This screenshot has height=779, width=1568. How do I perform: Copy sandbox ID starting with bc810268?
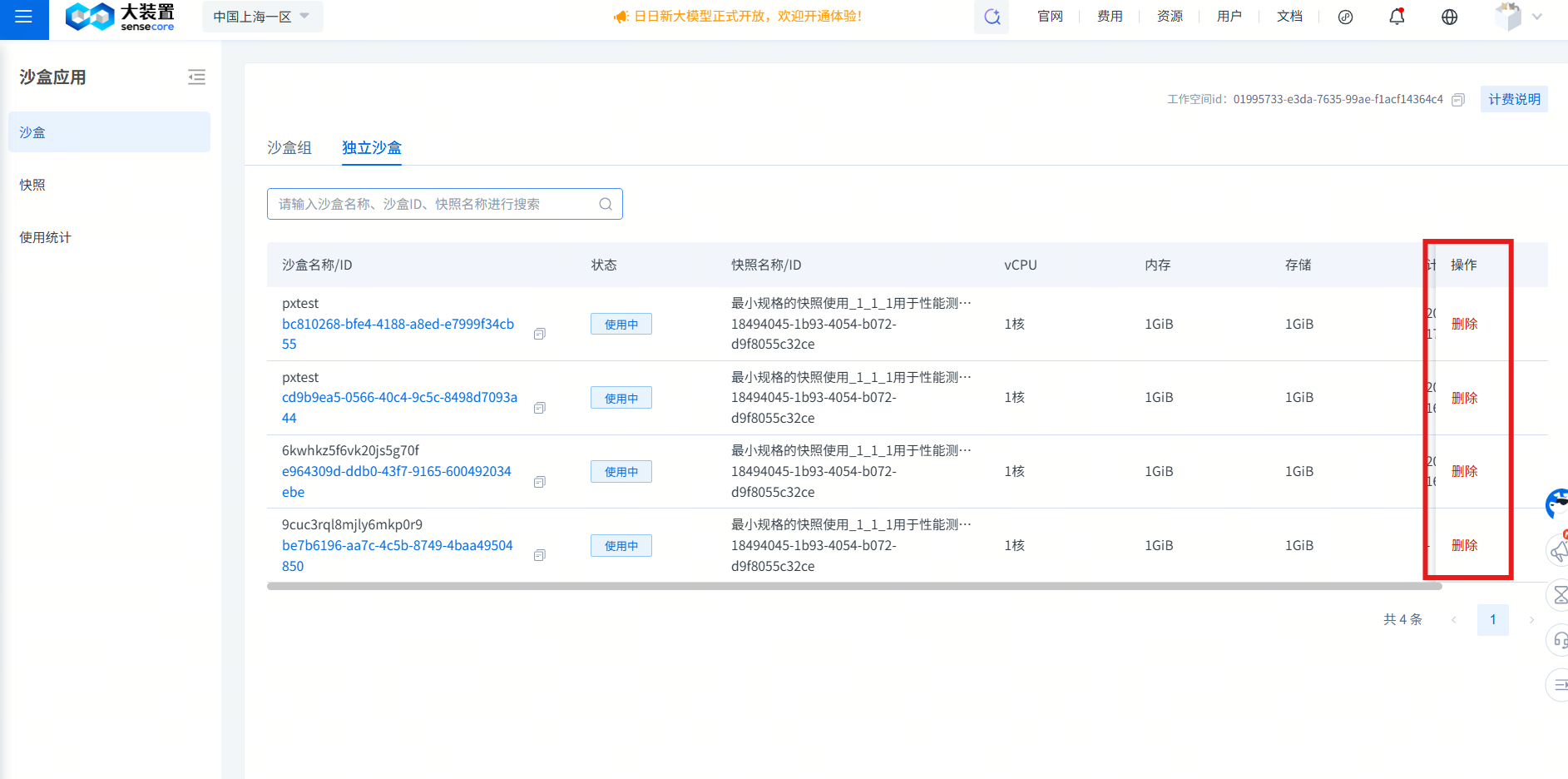pos(539,334)
